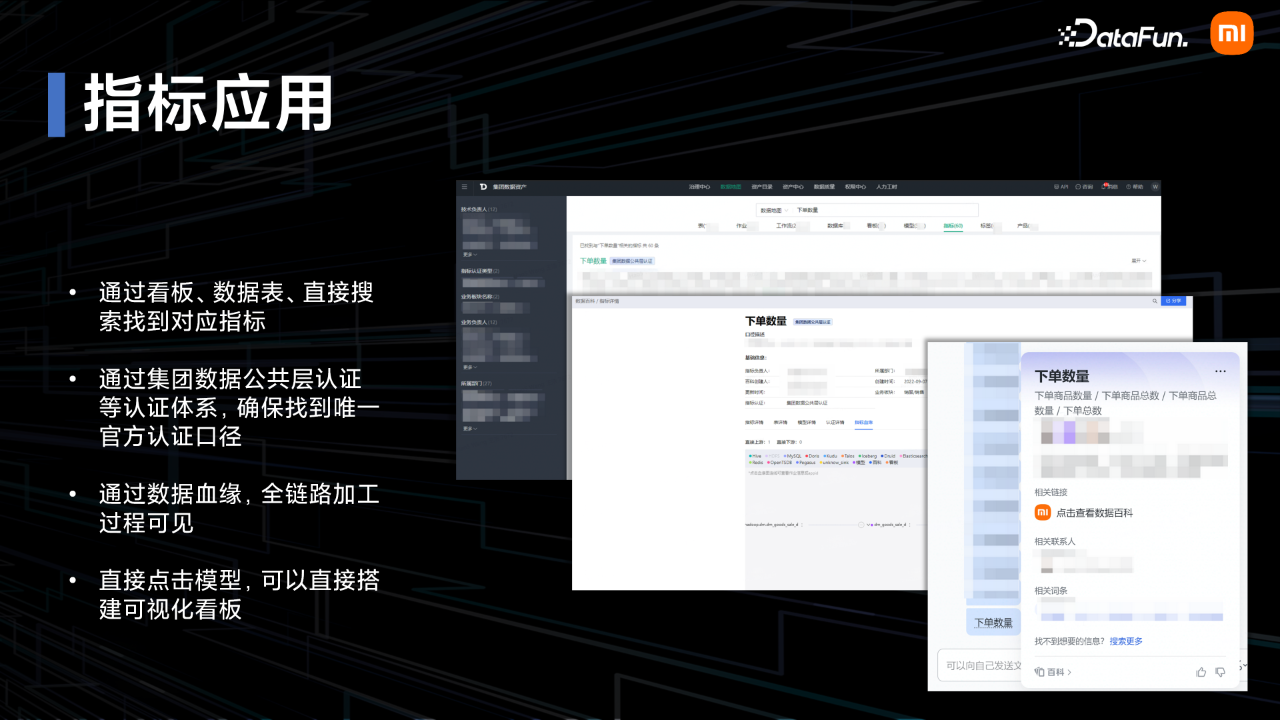Open the three-dot menu on 下单数量 card
This screenshot has width=1280, height=720.
1220,371
